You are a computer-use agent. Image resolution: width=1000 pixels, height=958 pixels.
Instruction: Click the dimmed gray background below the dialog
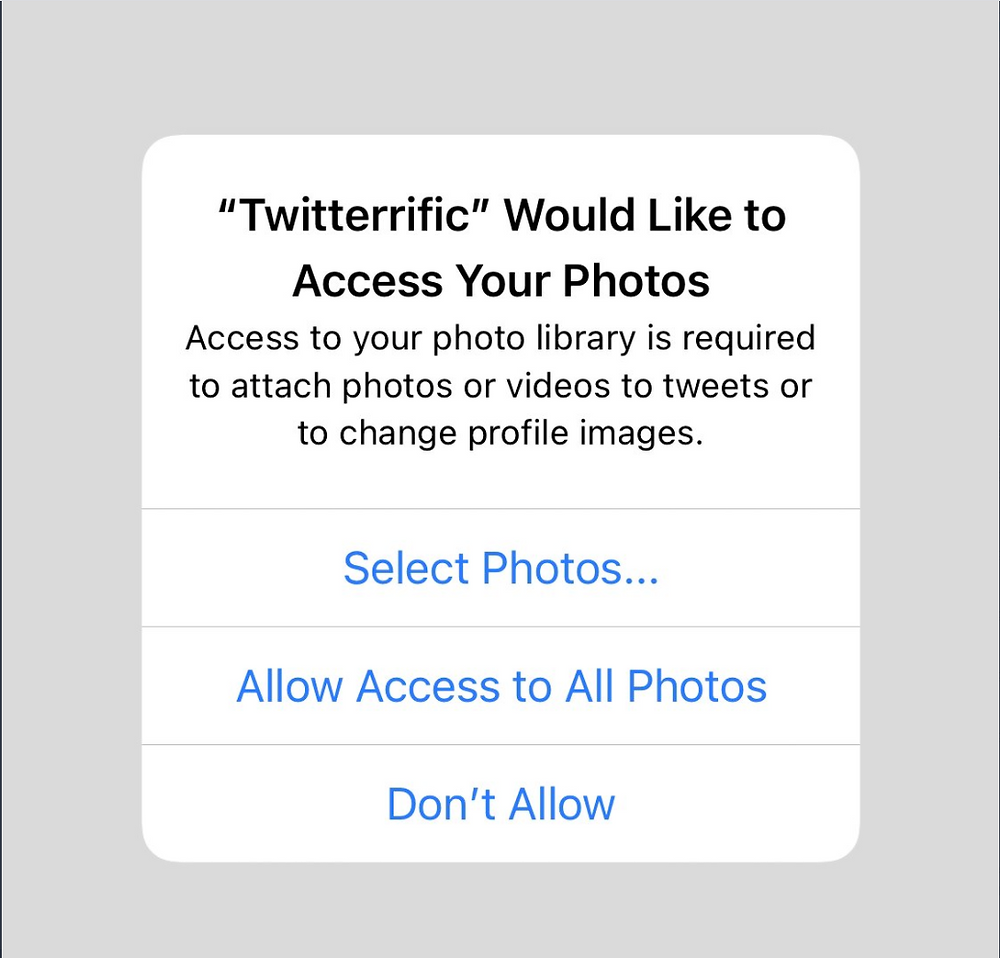[501, 910]
